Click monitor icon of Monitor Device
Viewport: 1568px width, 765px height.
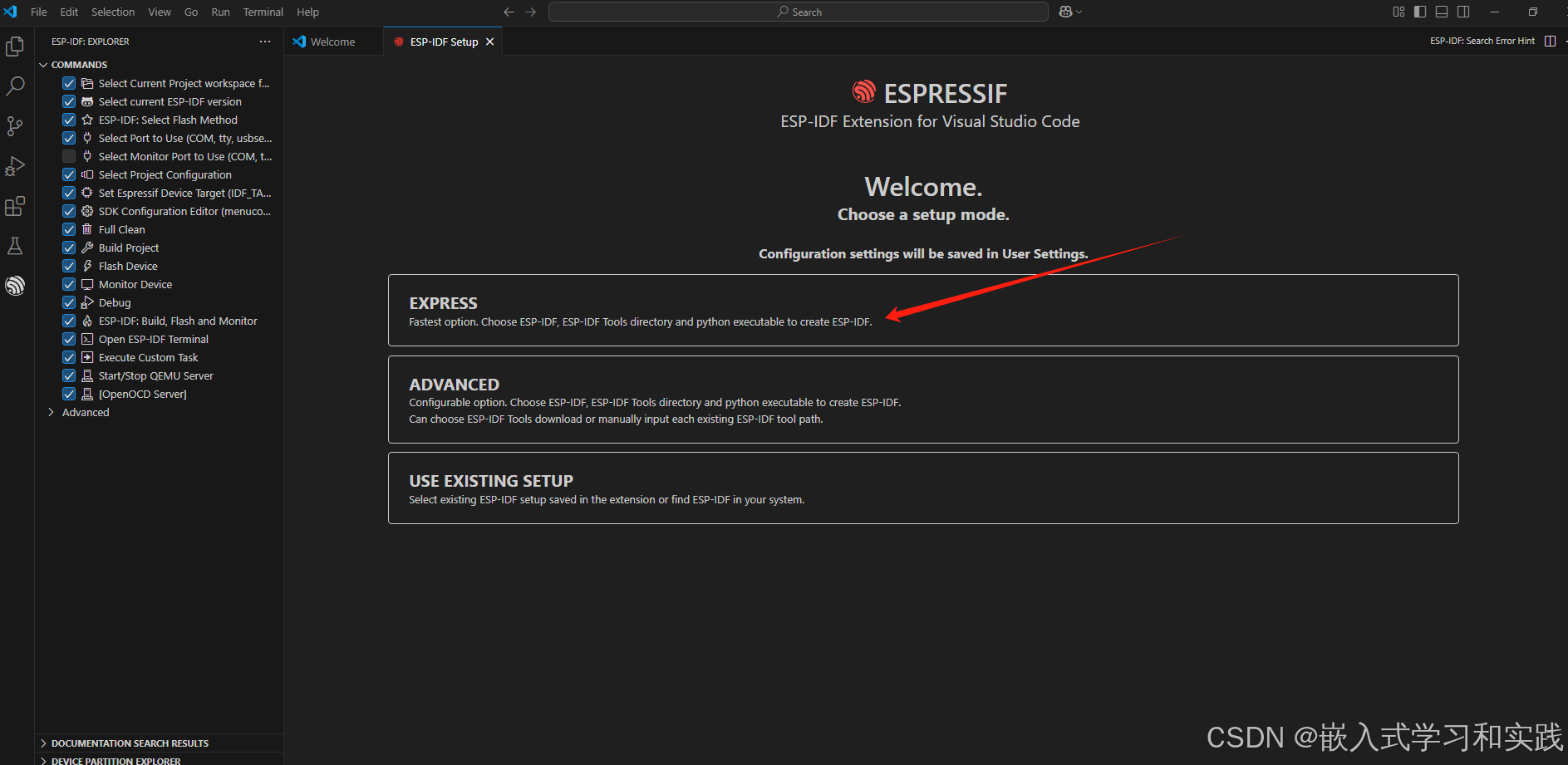[87, 284]
